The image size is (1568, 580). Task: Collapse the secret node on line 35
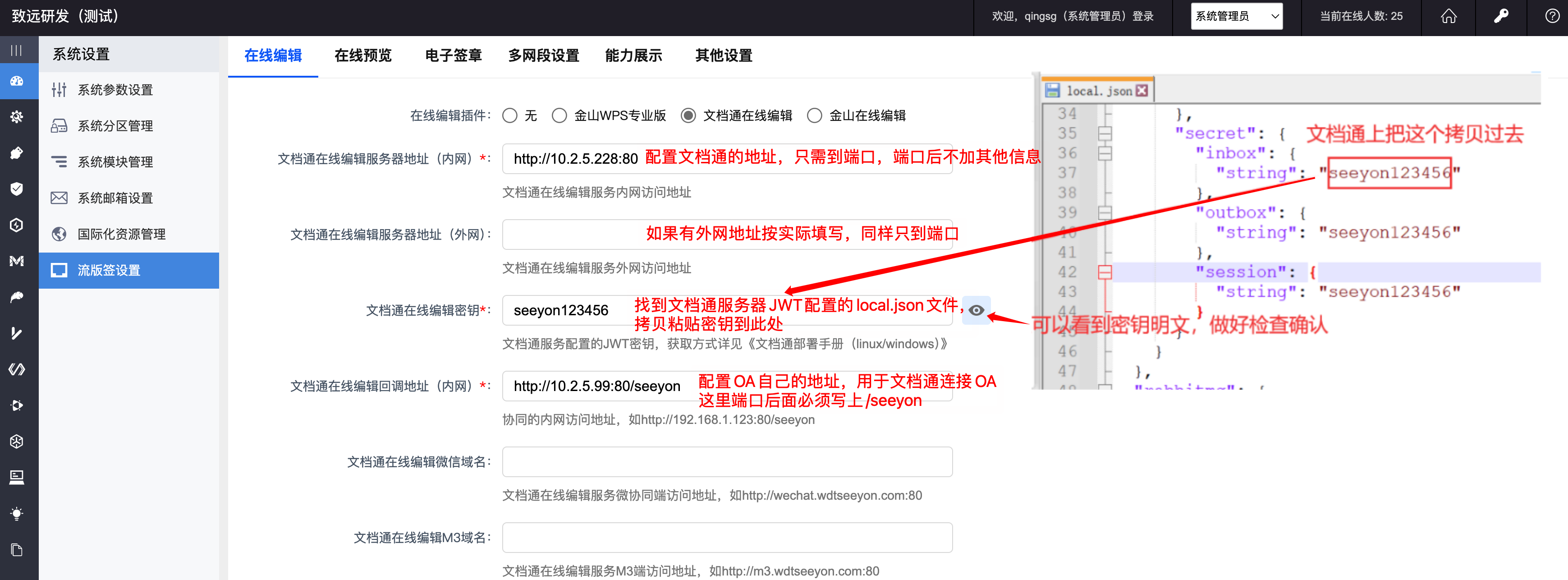click(x=1105, y=133)
